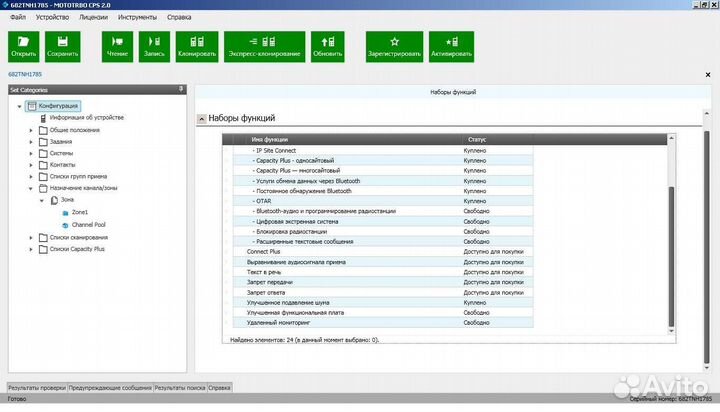Switch to Предупреждающие сообщения tab
This screenshot has height=412, width=720.
110,386
